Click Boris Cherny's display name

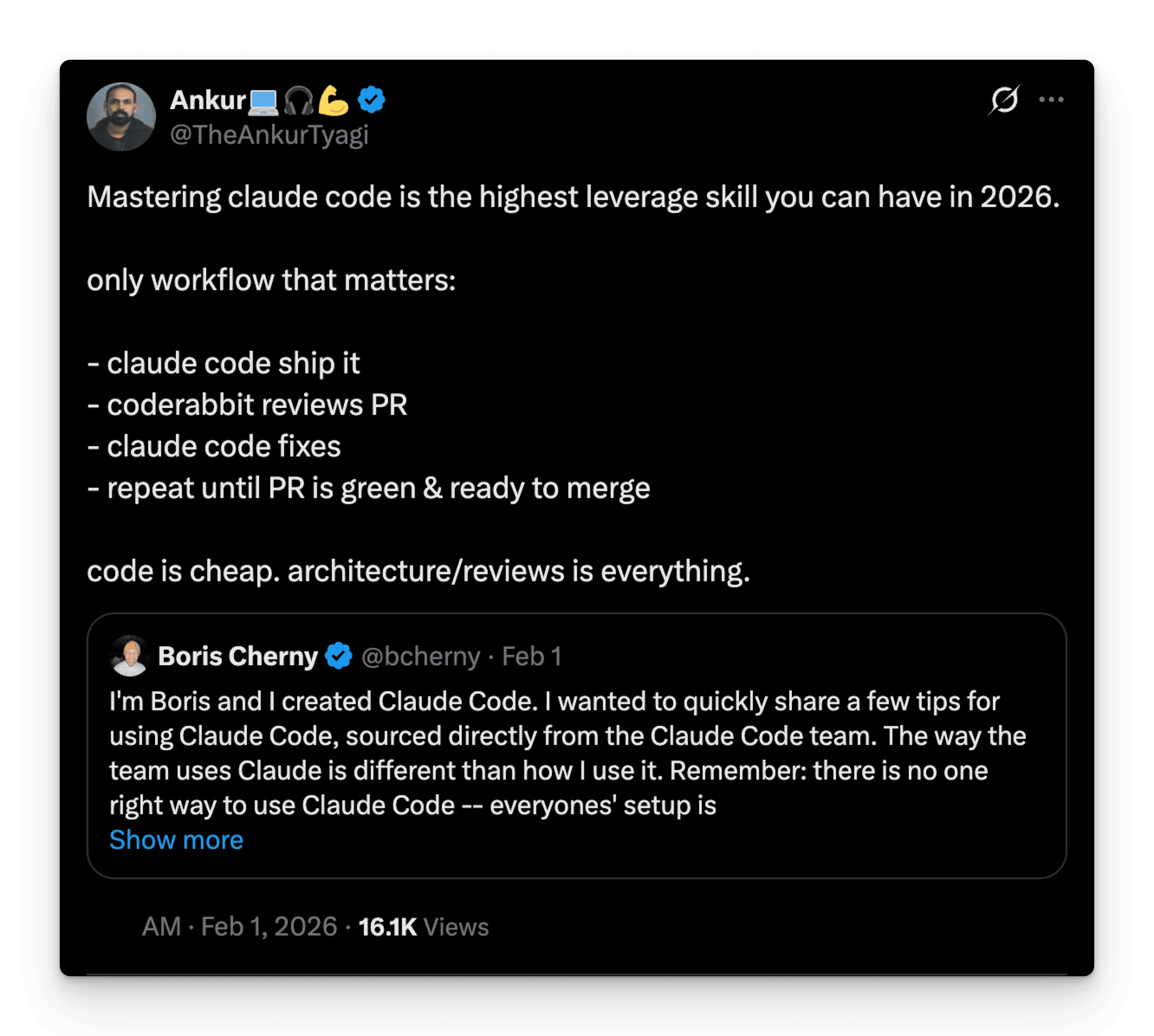(239, 655)
